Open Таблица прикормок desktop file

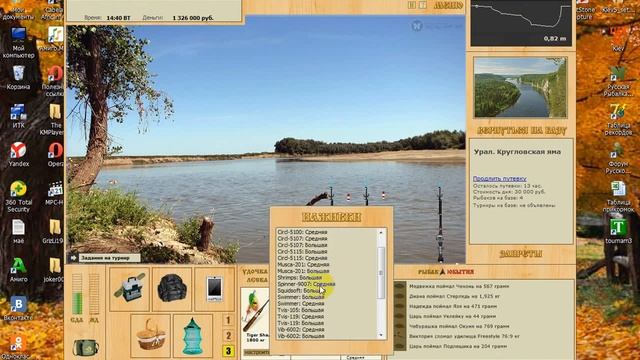tap(618, 196)
